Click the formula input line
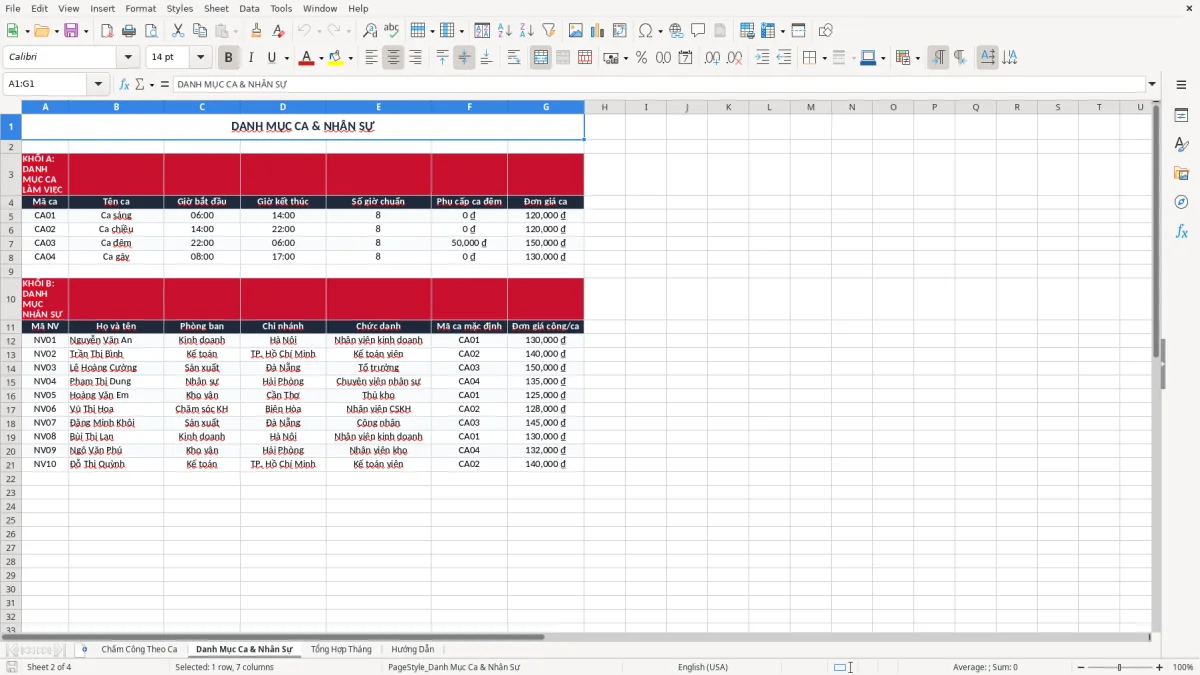 tap(659, 84)
